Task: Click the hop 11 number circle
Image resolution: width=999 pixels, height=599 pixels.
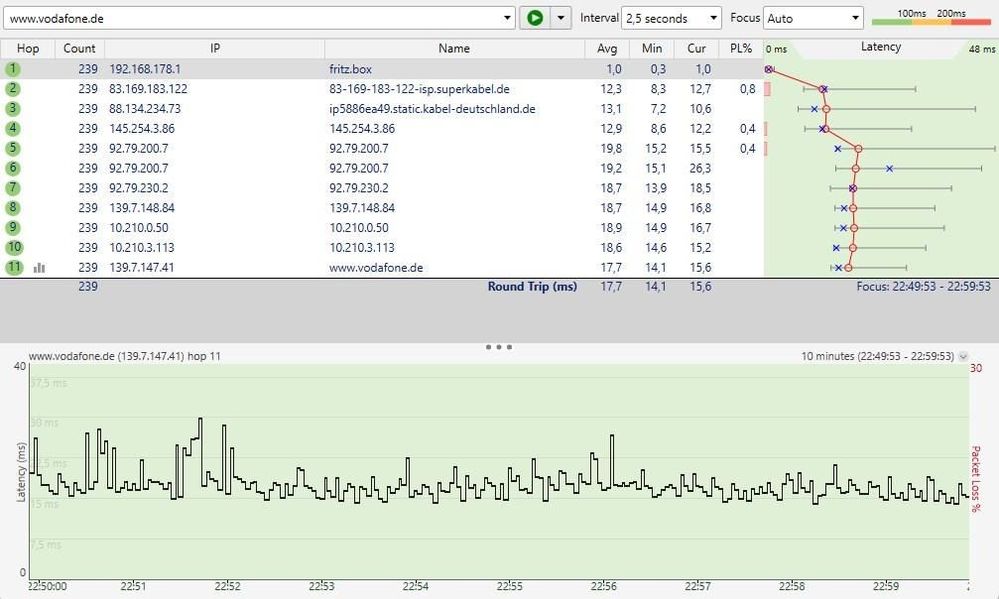Action: click(x=12, y=268)
